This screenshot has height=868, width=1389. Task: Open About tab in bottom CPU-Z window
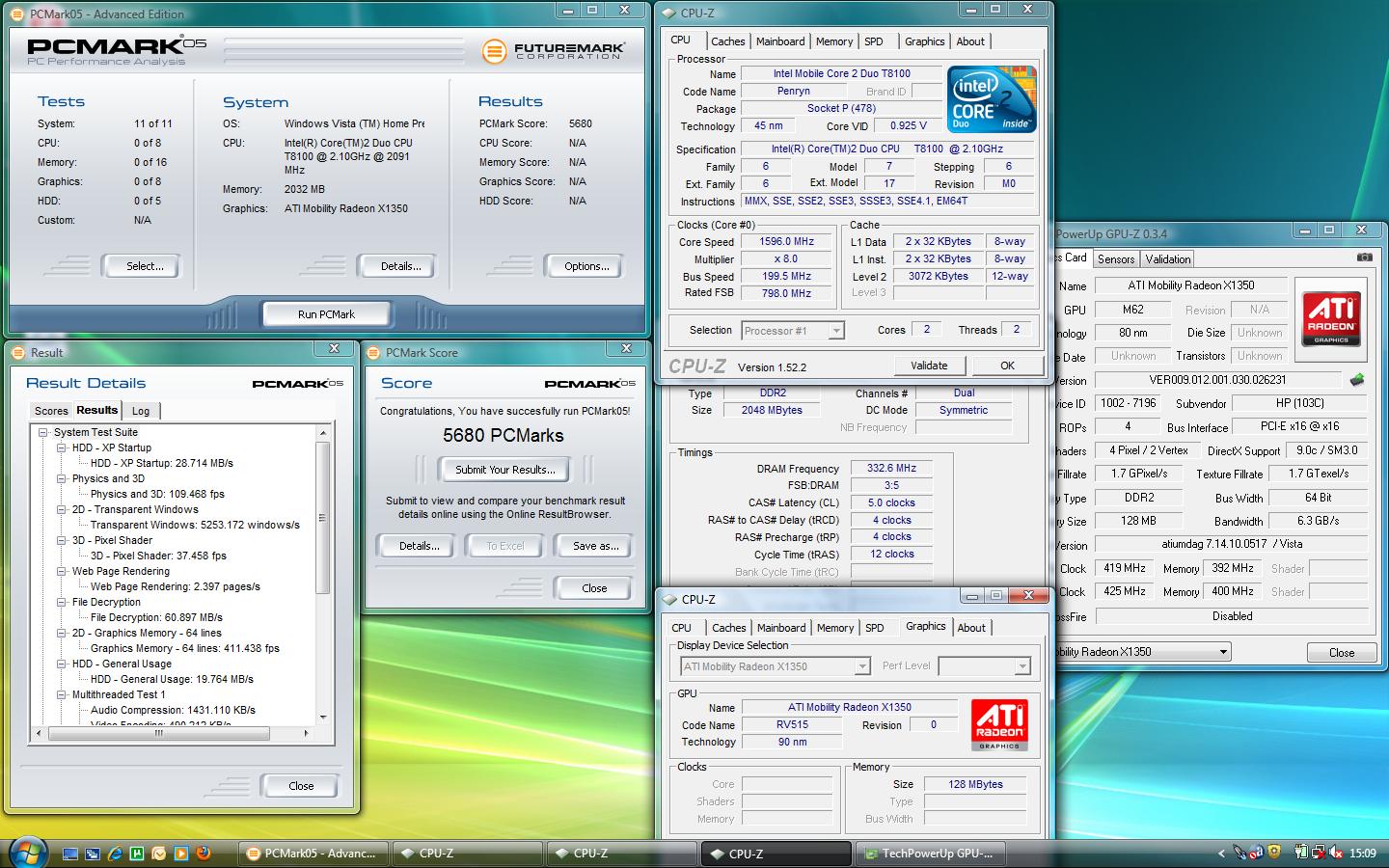tap(971, 628)
